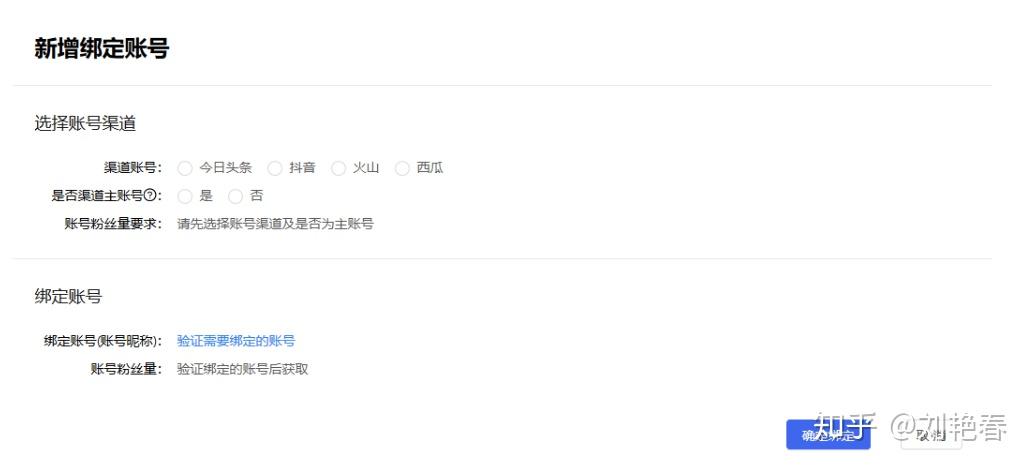Pick the 火山 channel radio circle

[x=338, y=169]
